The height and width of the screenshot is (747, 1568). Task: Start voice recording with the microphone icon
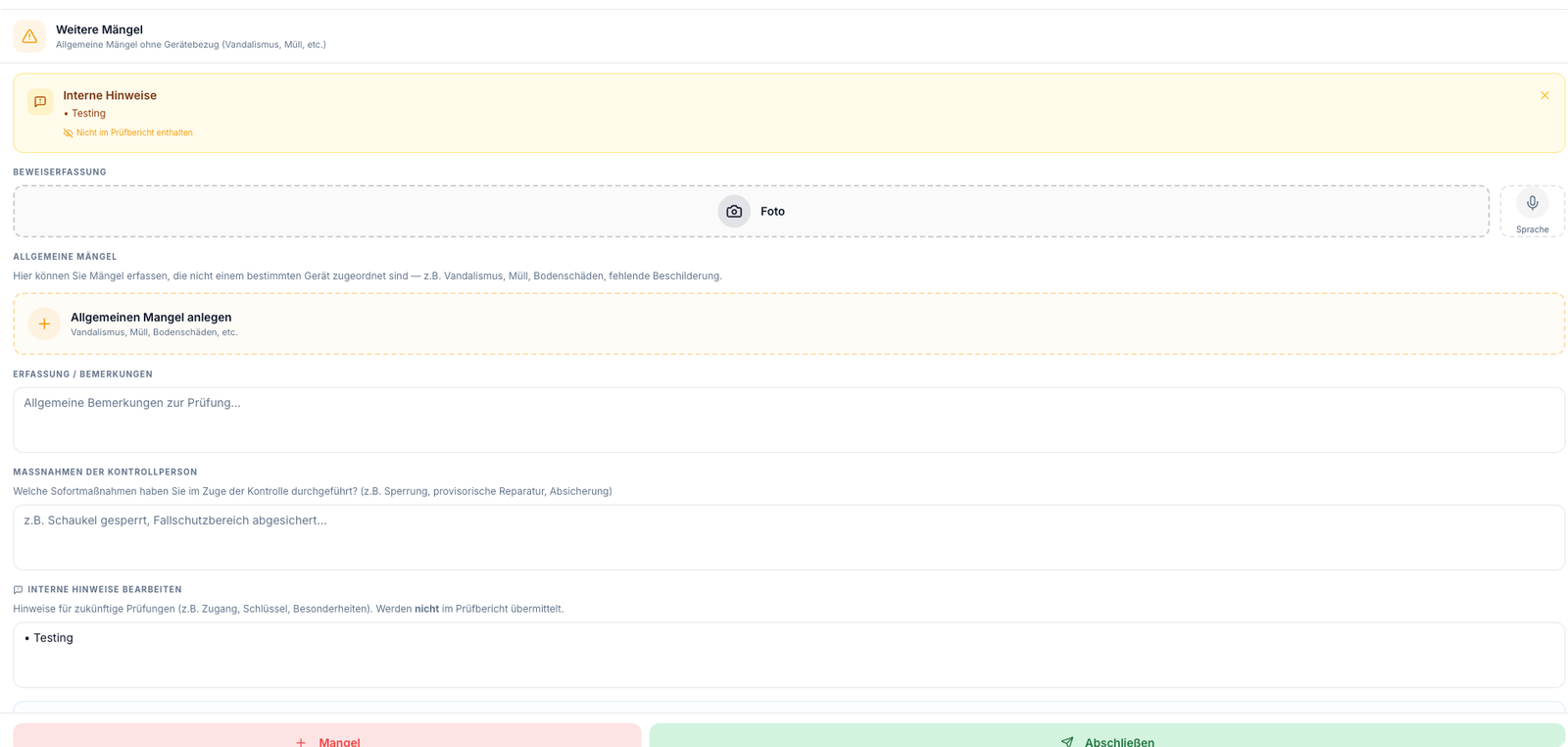pyautogui.click(x=1532, y=203)
